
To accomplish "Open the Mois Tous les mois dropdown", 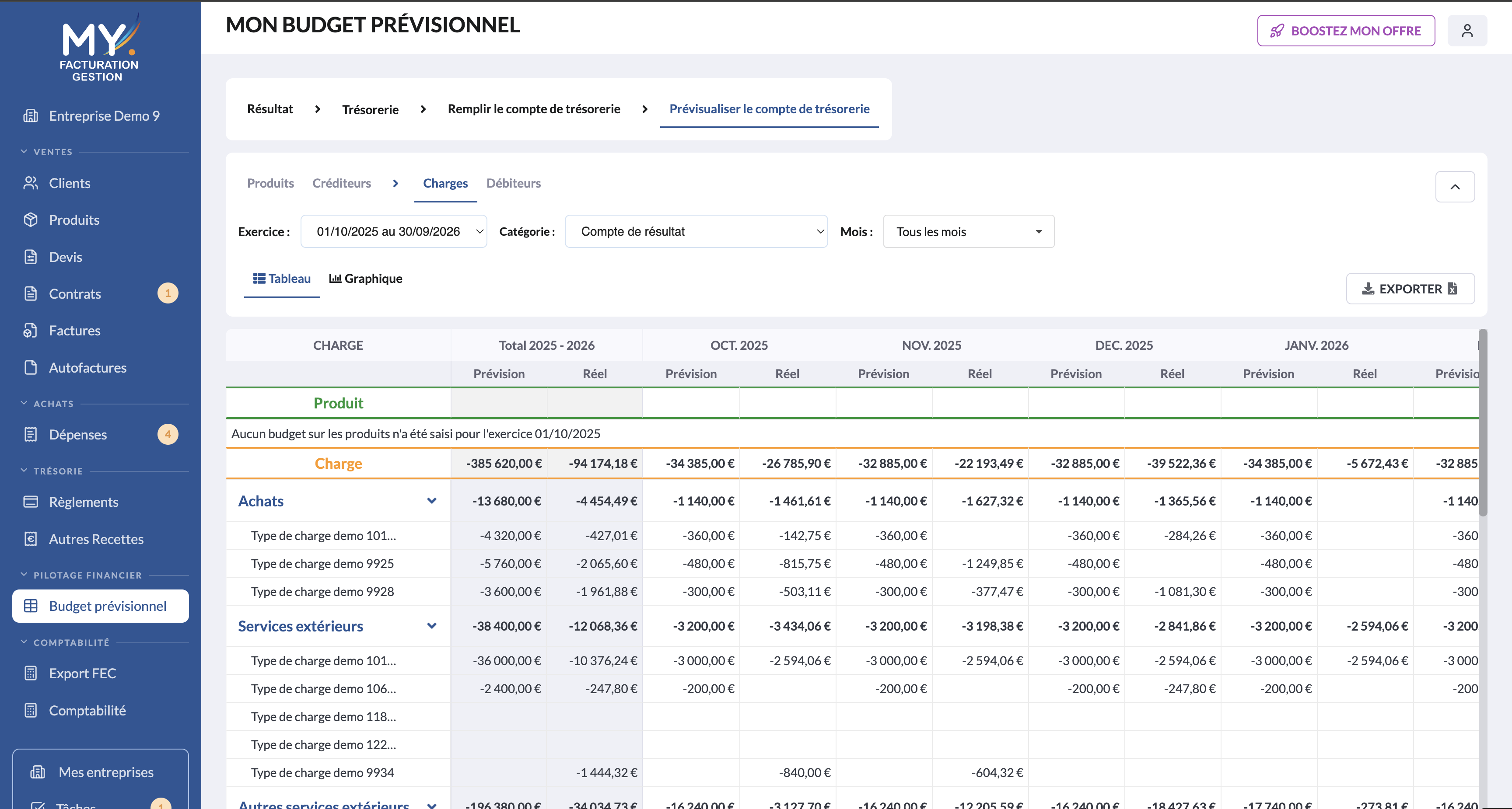I will [969, 231].
